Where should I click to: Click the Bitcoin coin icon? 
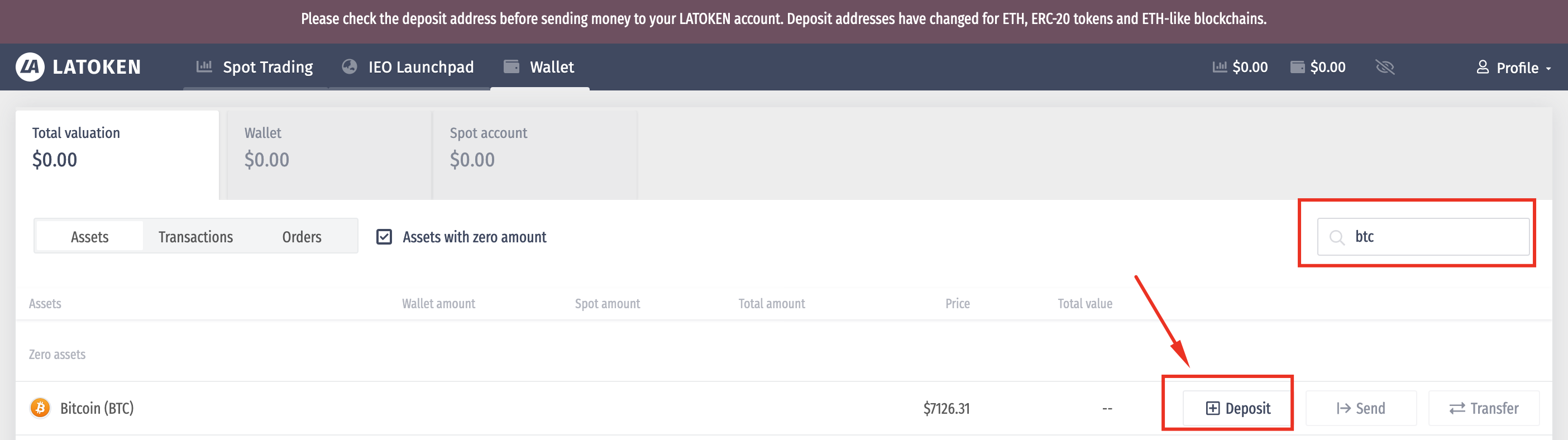click(x=40, y=408)
